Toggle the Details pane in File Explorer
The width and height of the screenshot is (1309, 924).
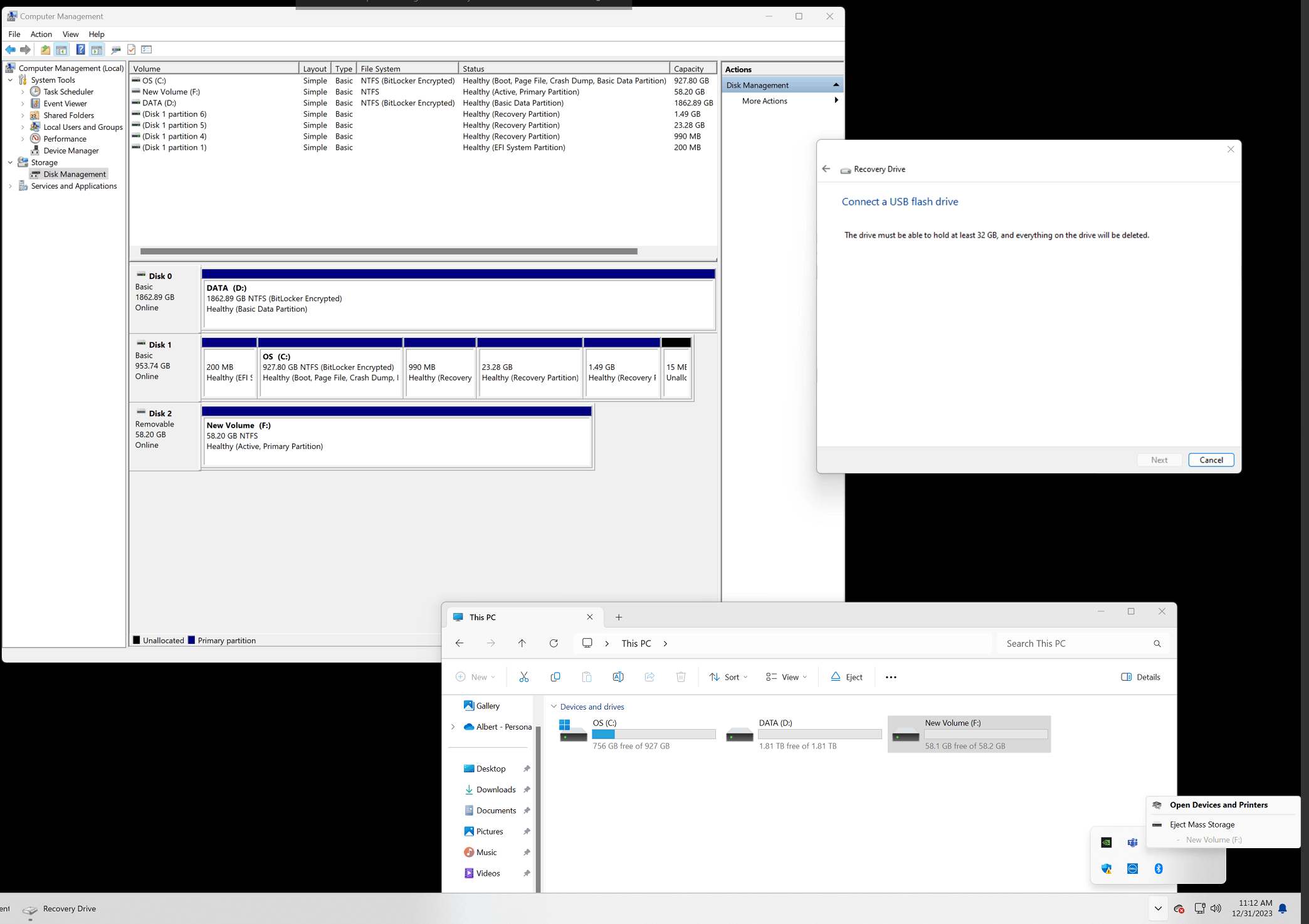tap(1141, 677)
